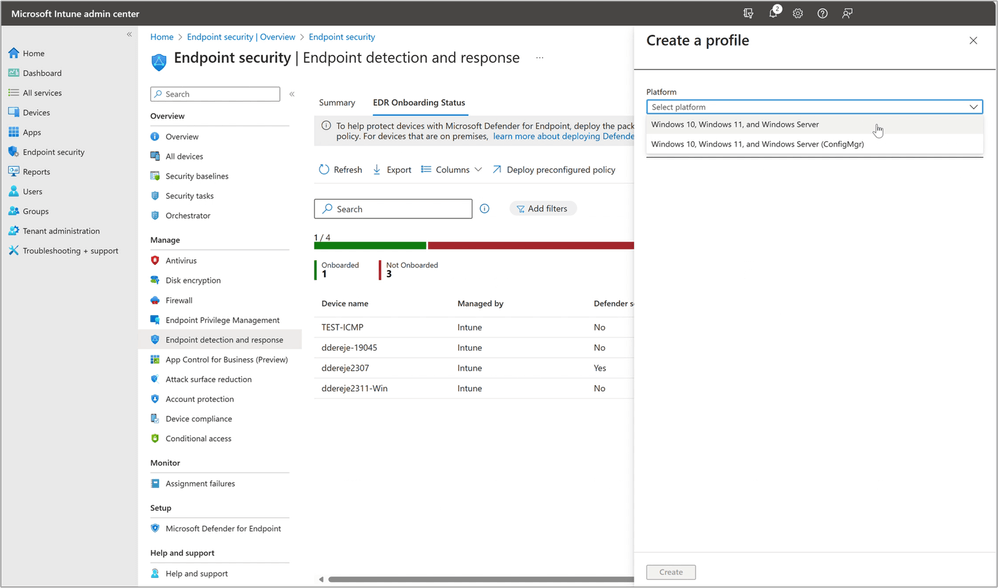Open the Copilot icon in top bar
This screenshot has width=998, height=588.
748,13
